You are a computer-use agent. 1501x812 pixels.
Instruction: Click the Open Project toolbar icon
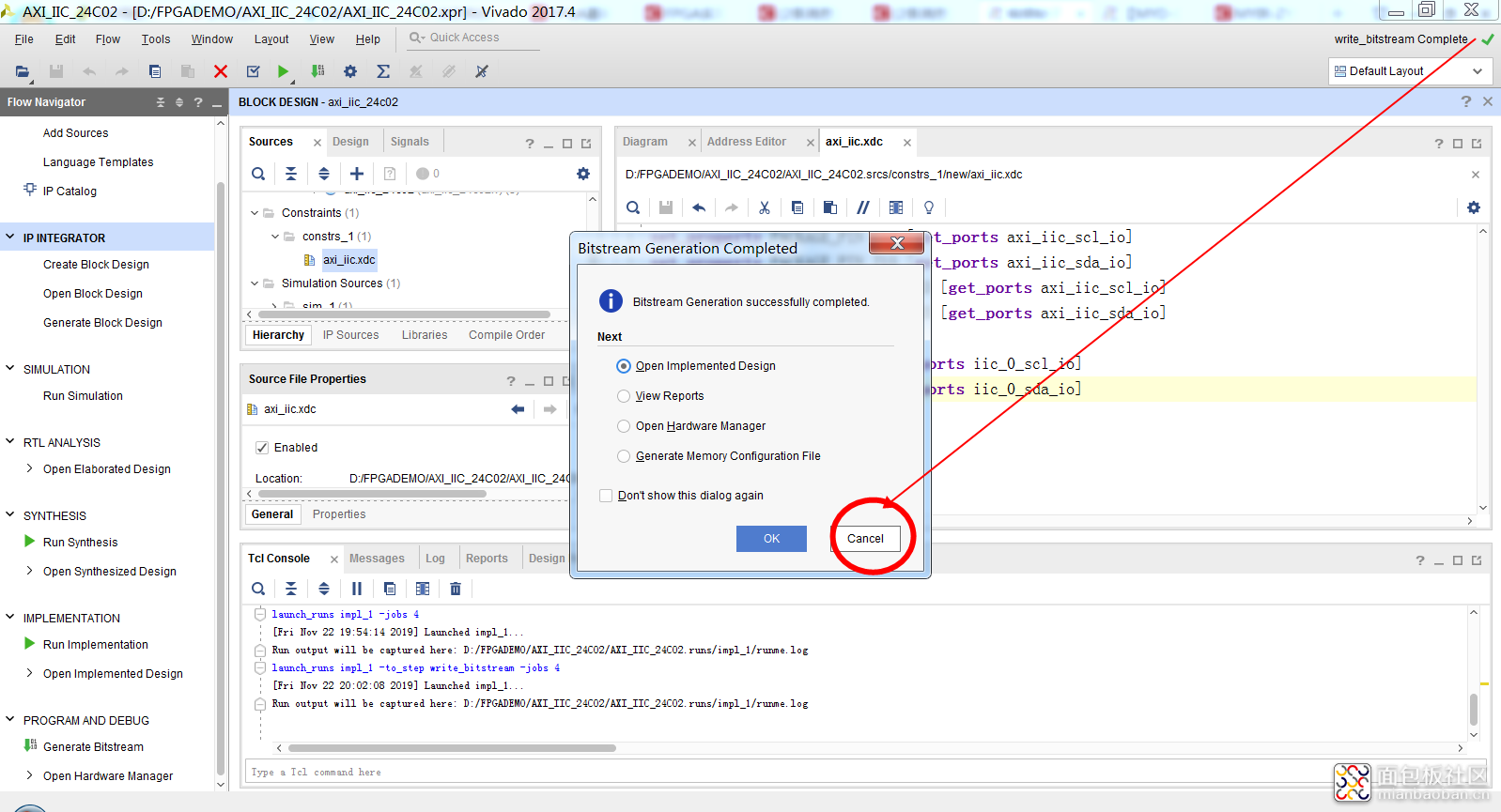(23, 71)
